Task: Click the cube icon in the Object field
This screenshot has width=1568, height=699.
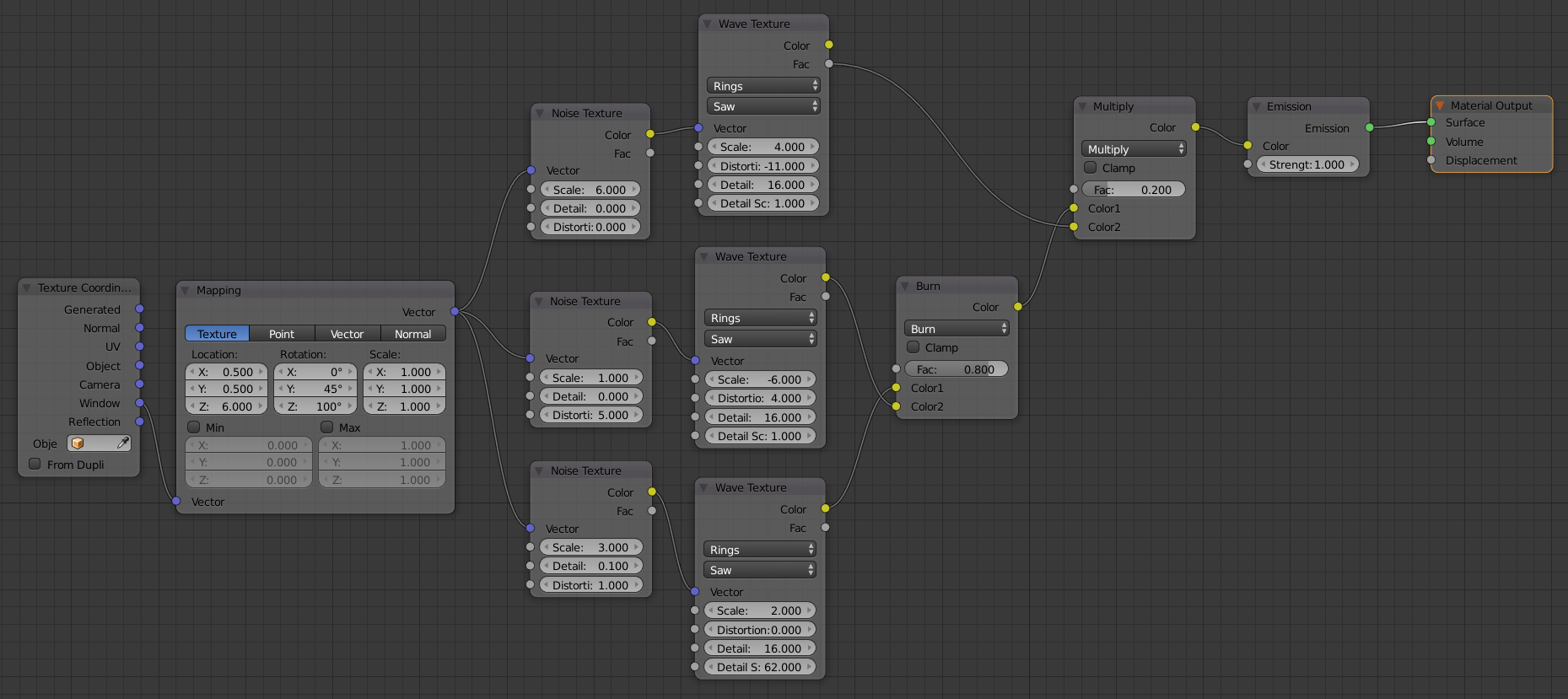Action: [78, 444]
